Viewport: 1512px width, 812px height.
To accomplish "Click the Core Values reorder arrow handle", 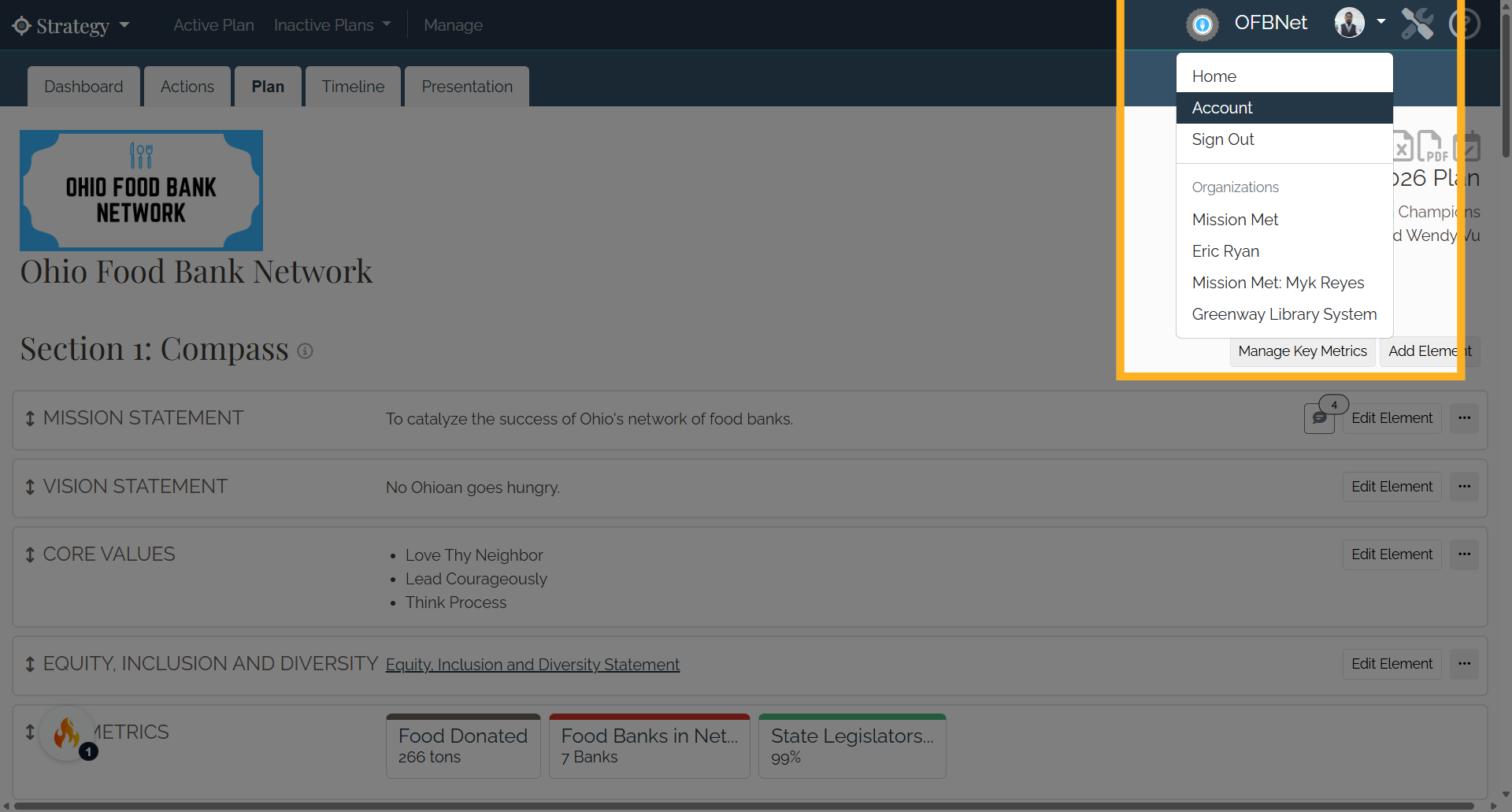I will tap(30, 555).
